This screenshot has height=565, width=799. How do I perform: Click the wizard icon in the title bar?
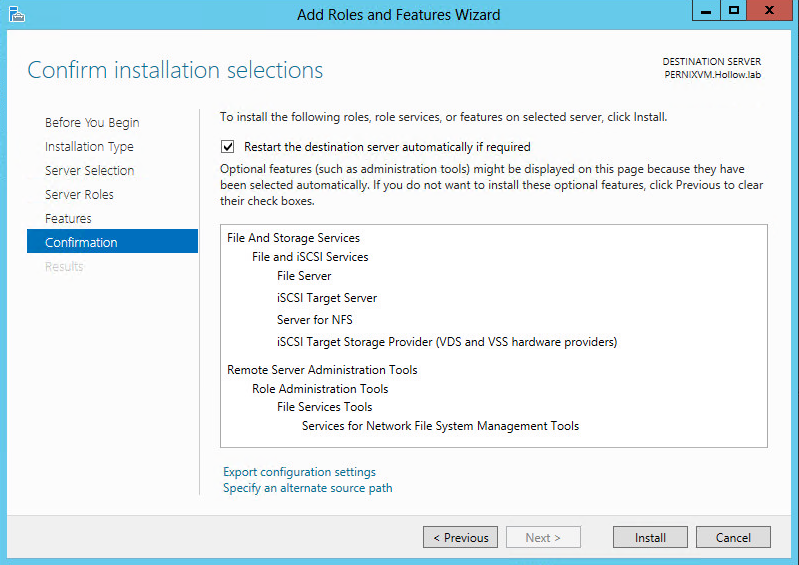pos(15,14)
